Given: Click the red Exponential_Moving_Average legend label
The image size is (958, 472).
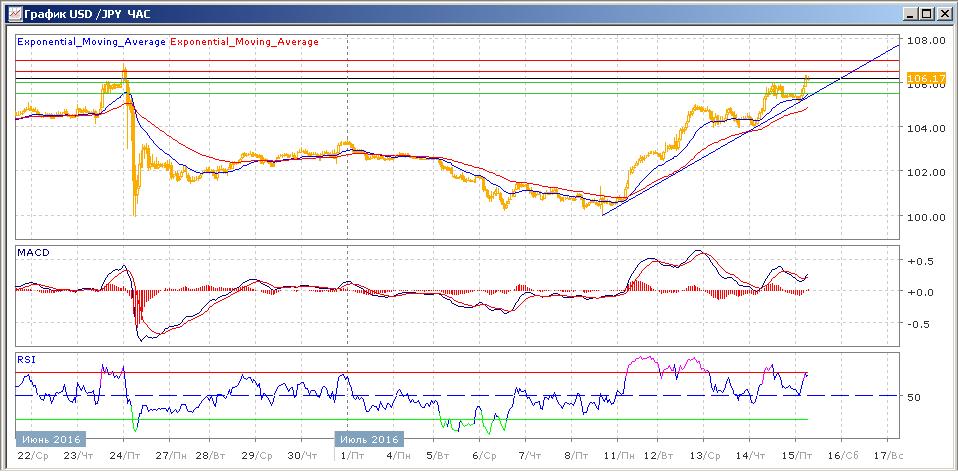Looking at the screenshot, I should tap(245, 42).
